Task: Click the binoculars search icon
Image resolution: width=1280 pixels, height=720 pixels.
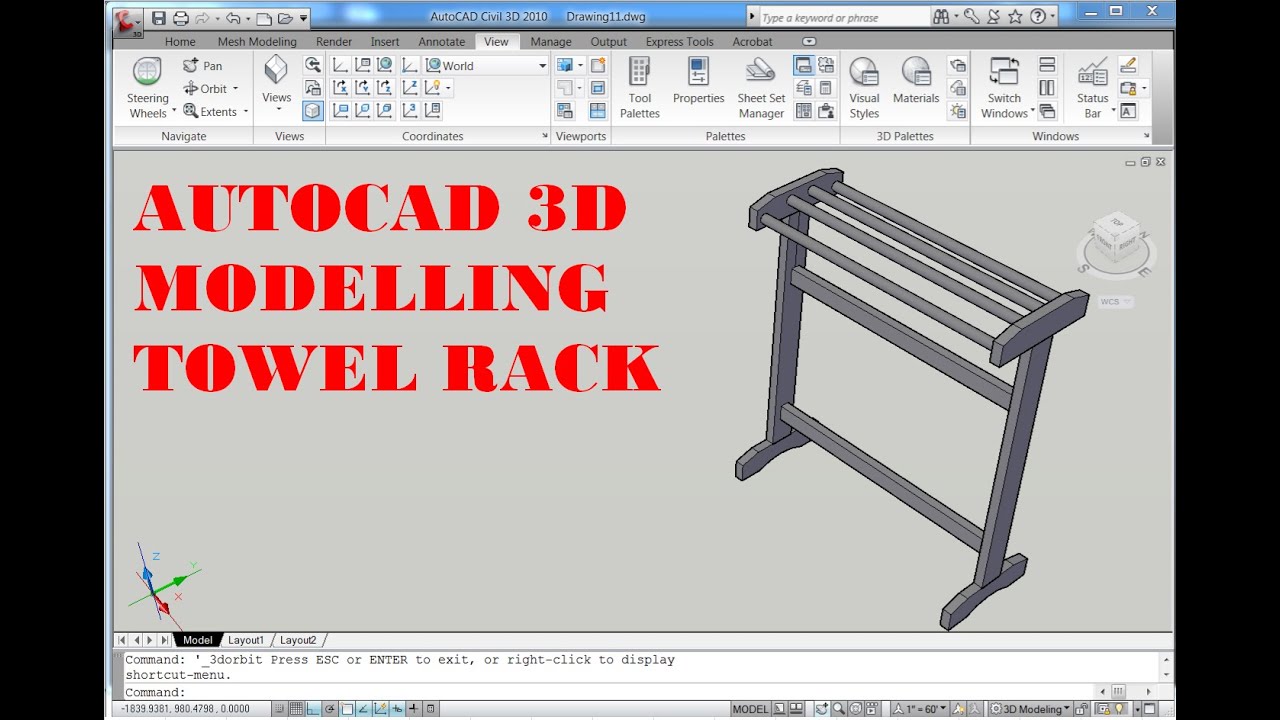Action: point(941,17)
